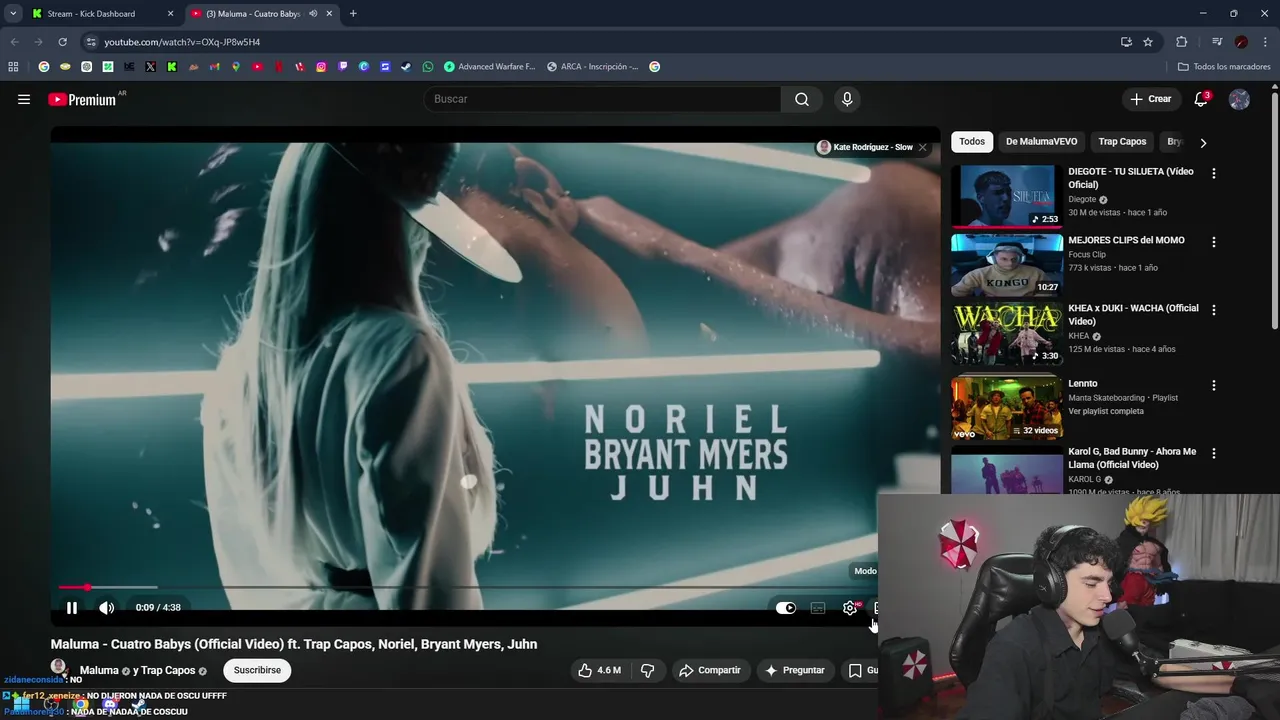Image resolution: width=1280 pixels, height=720 pixels.
Task: Mute the Maluma tab audio icon
Action: coord(313,14)
